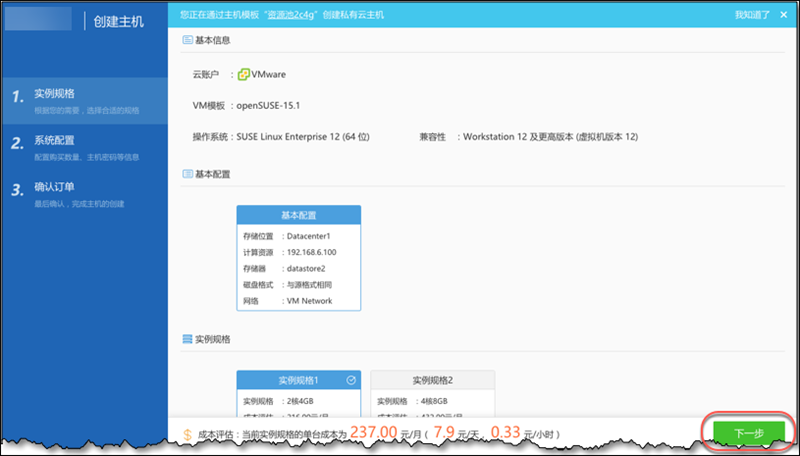Click the openSUSE-15.1 template value

268,106
